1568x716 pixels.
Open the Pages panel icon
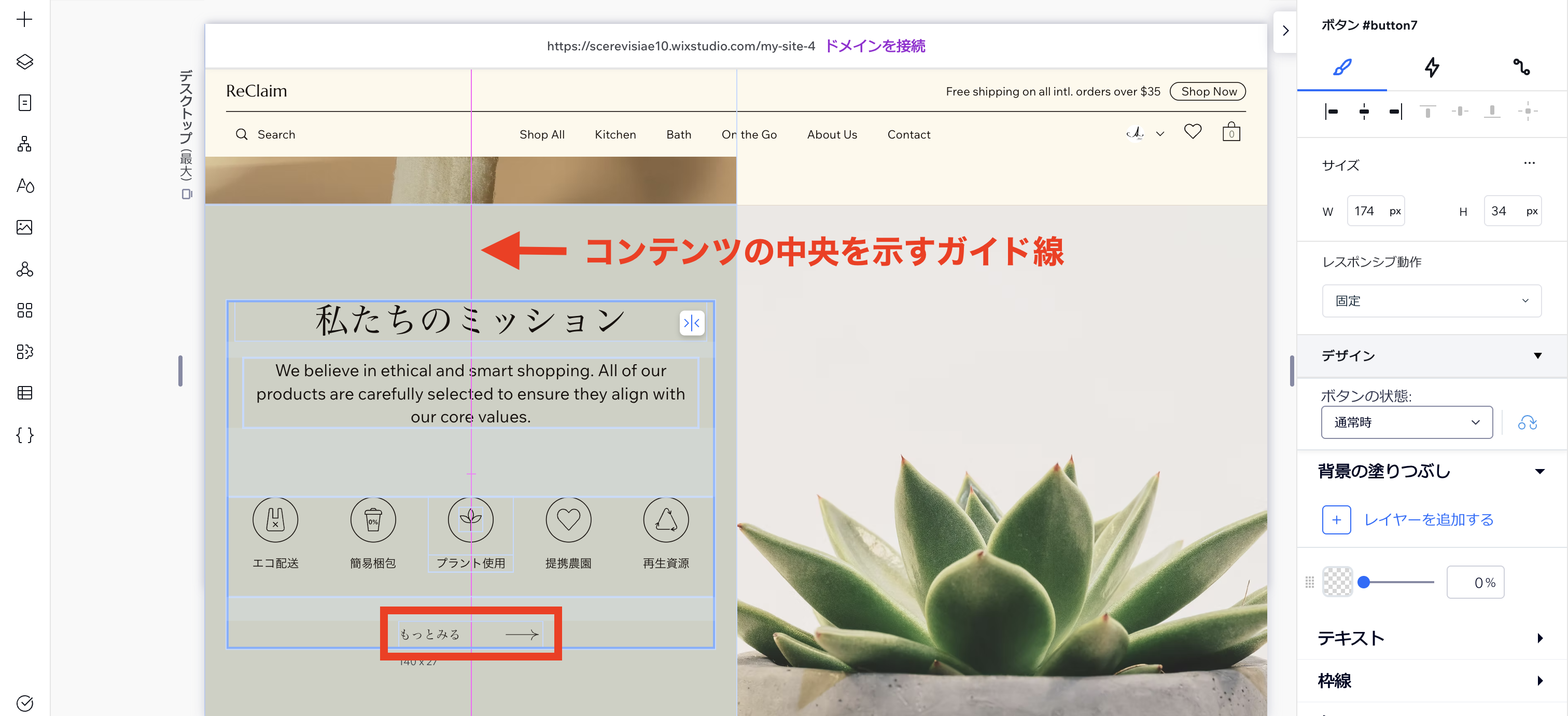click(x=24, y=102)
